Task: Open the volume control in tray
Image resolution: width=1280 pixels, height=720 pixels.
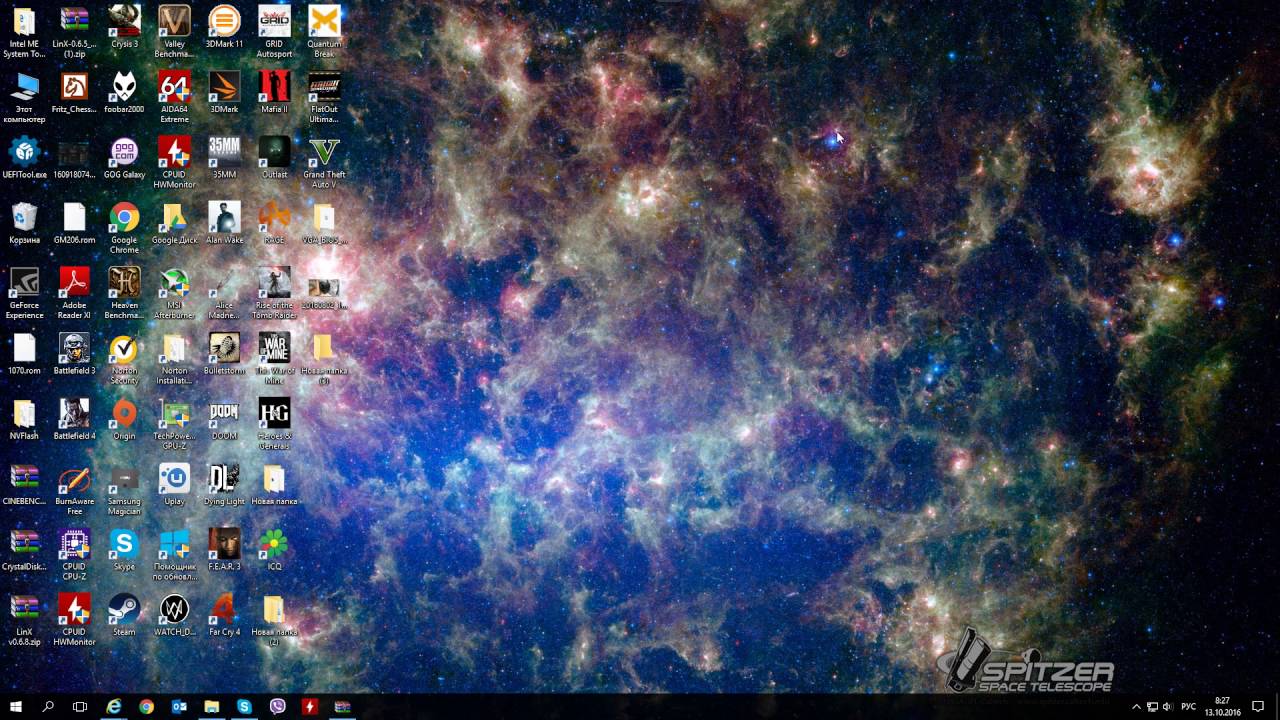Action: [1167, 707]
